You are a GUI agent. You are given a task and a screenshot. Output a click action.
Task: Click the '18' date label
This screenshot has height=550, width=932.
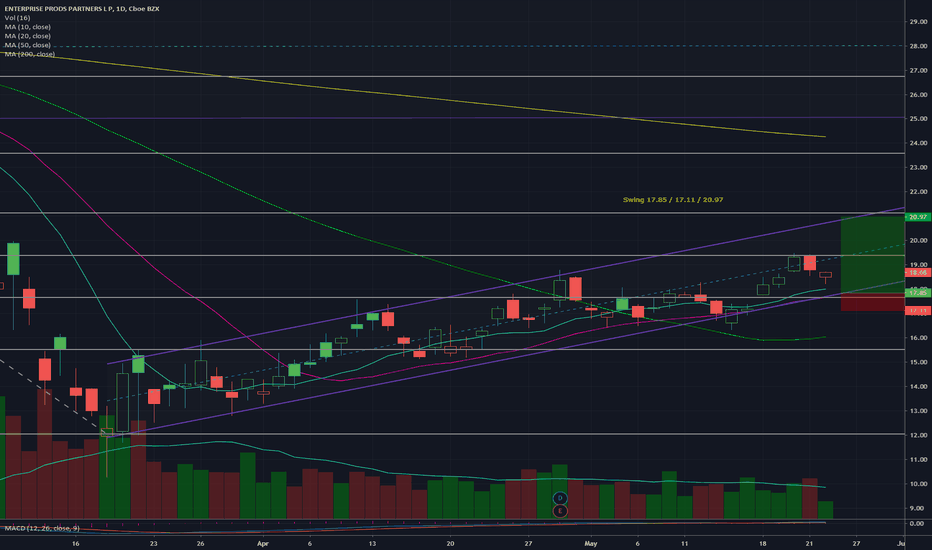click(x=763, y=543)
